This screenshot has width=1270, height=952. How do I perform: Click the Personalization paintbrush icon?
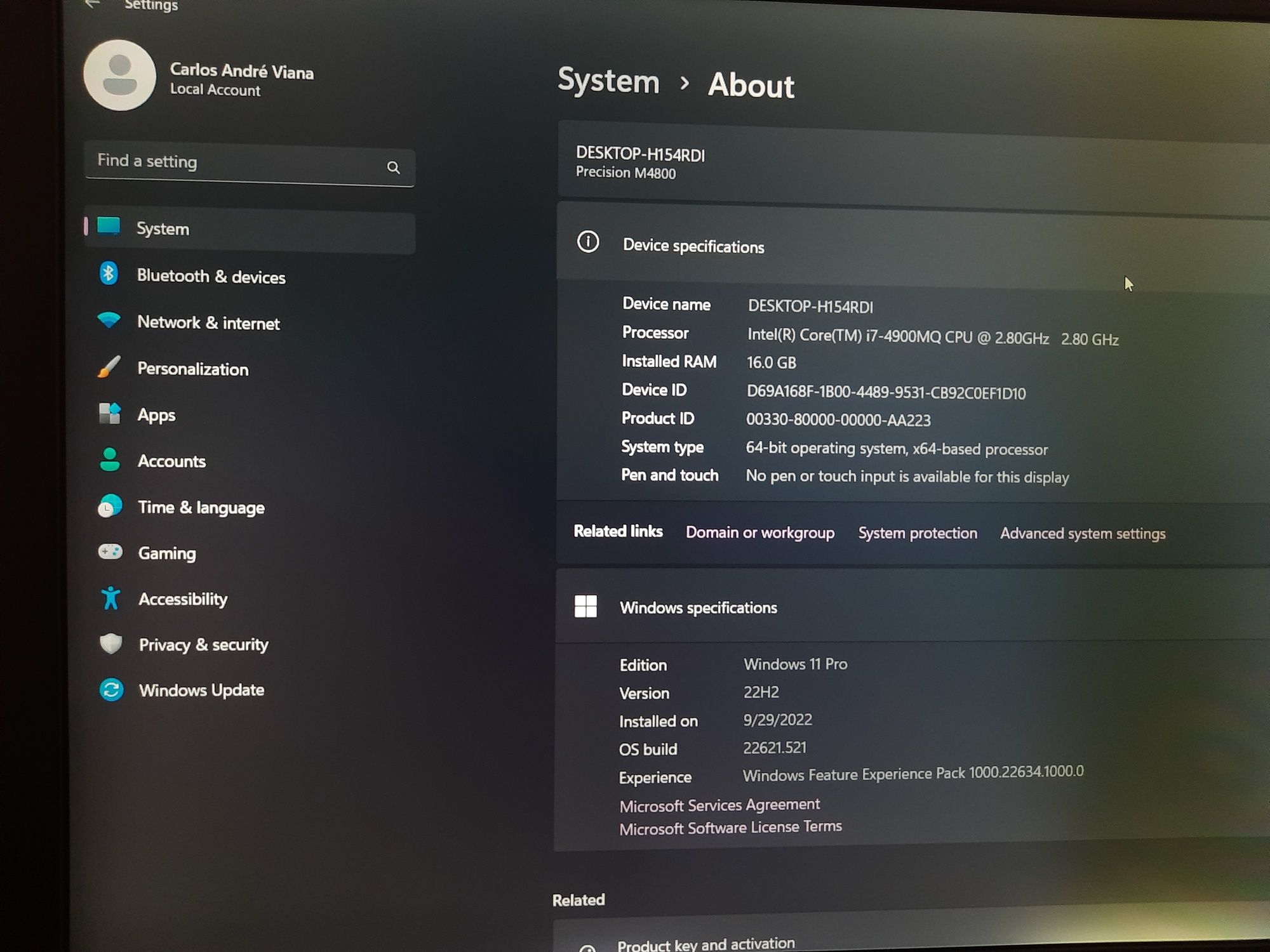click(109, 367)
